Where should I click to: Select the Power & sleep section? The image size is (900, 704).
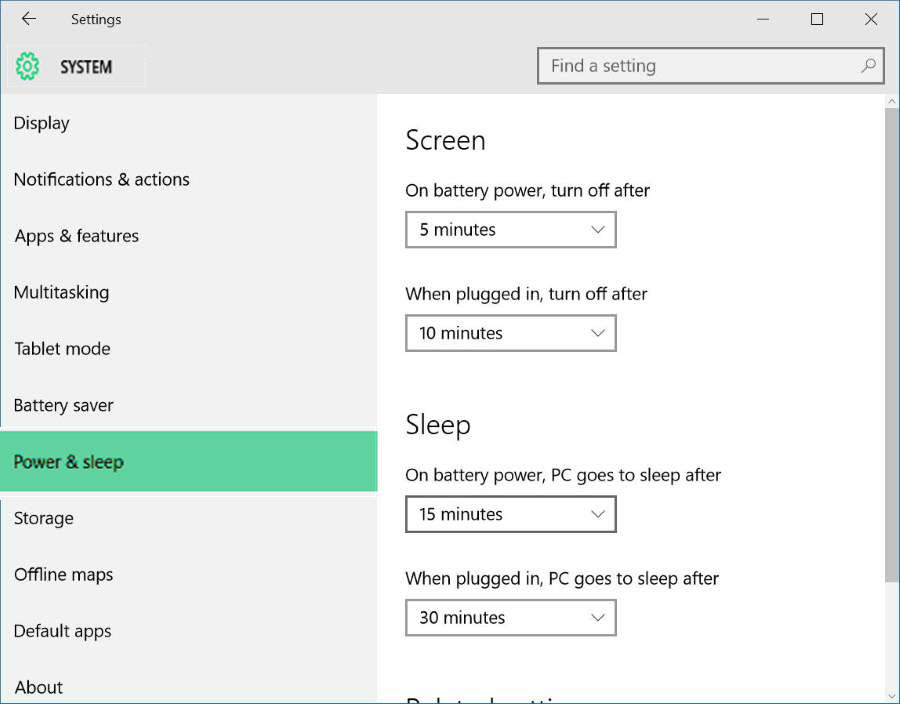(x=68, y=462)
